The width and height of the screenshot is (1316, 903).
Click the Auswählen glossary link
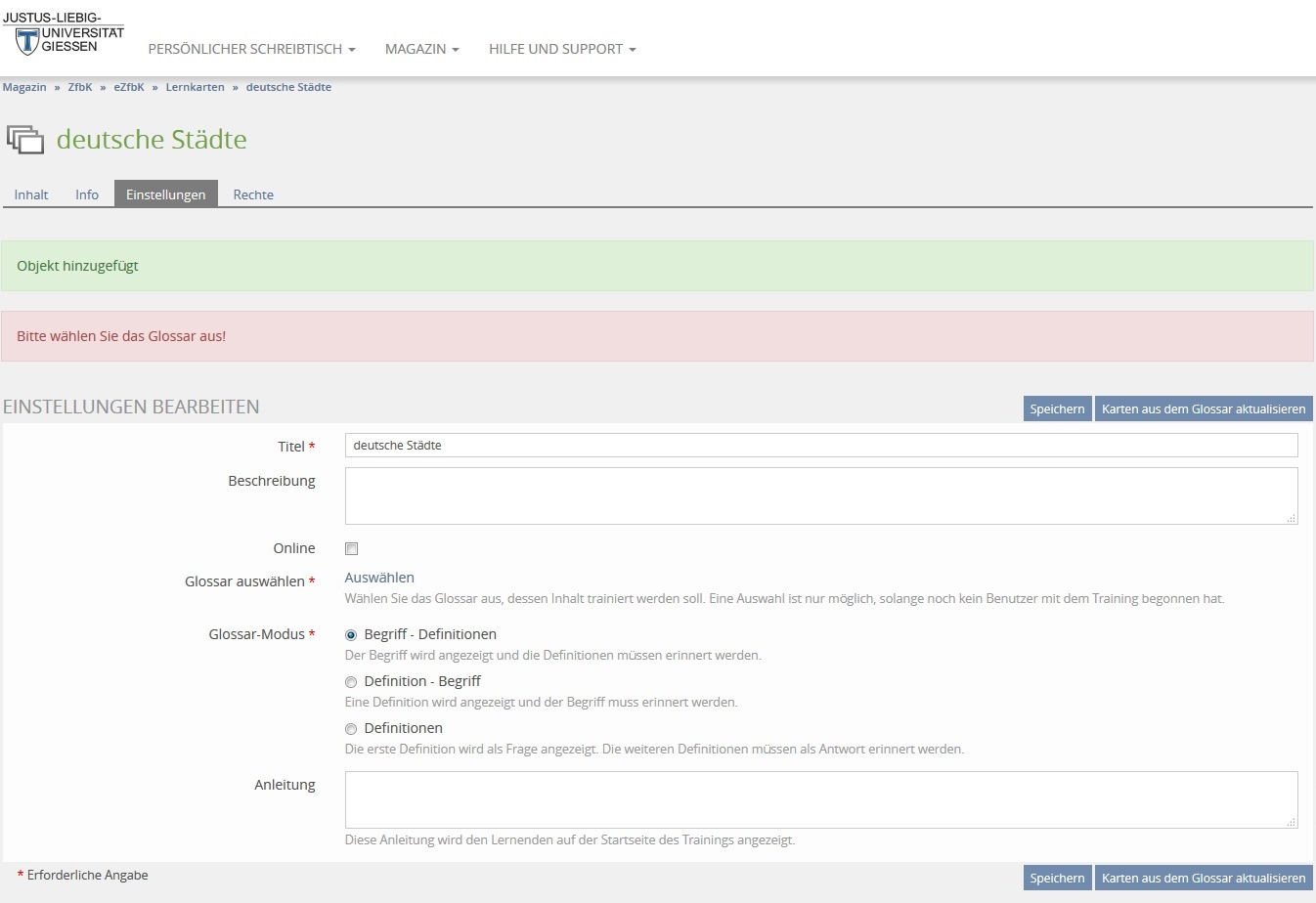tap(379, 578)
